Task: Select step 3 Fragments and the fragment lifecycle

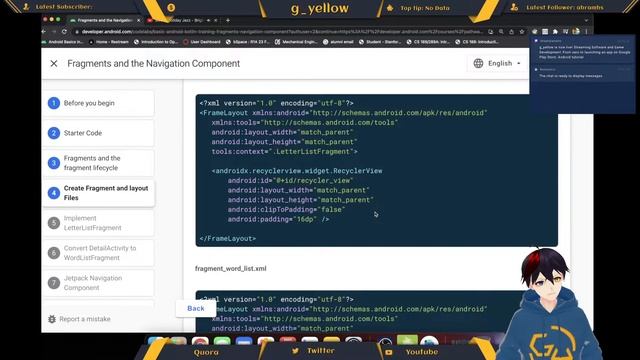Action: (99, 163)
